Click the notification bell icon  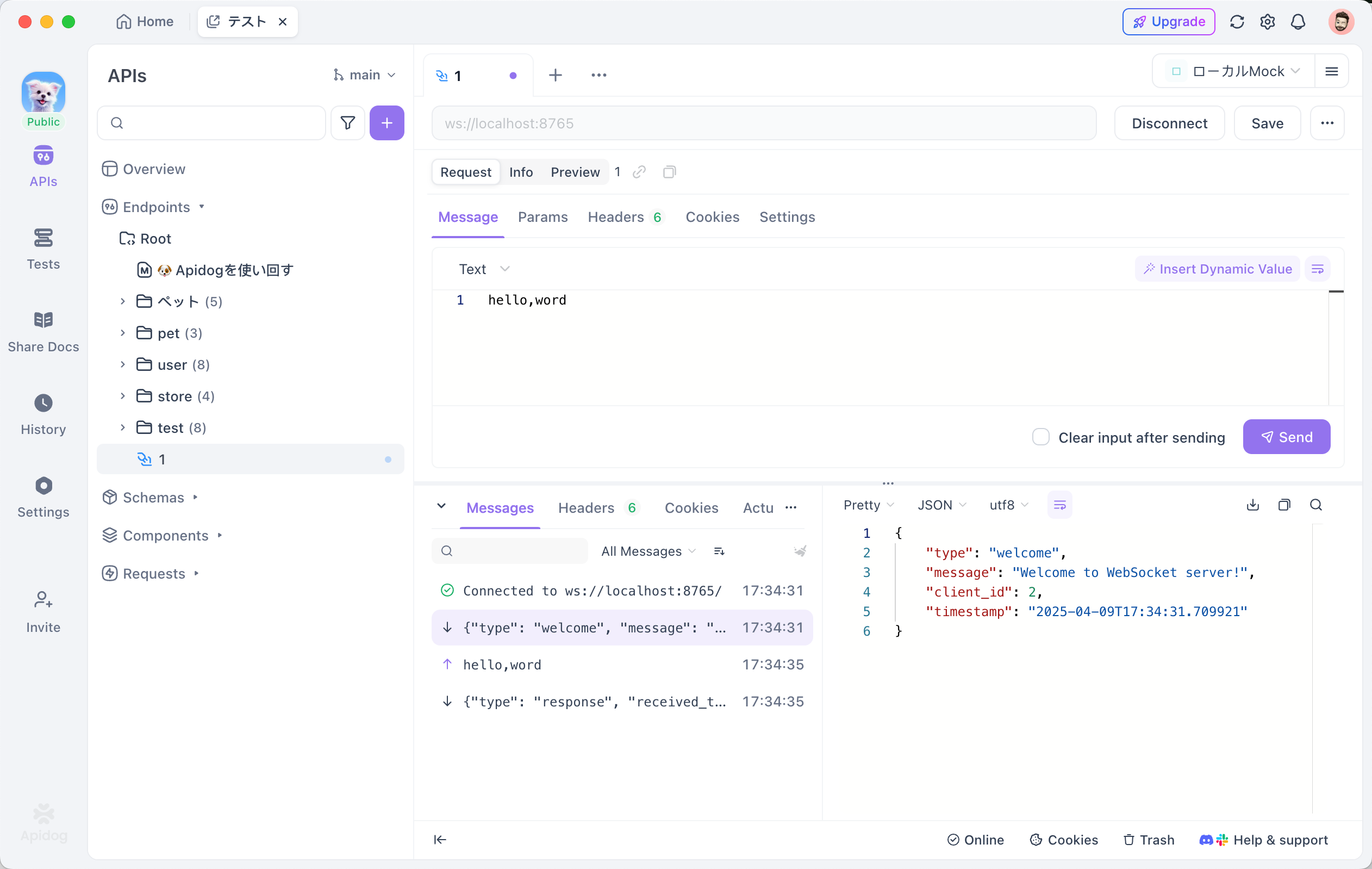tap(1298, 22)
